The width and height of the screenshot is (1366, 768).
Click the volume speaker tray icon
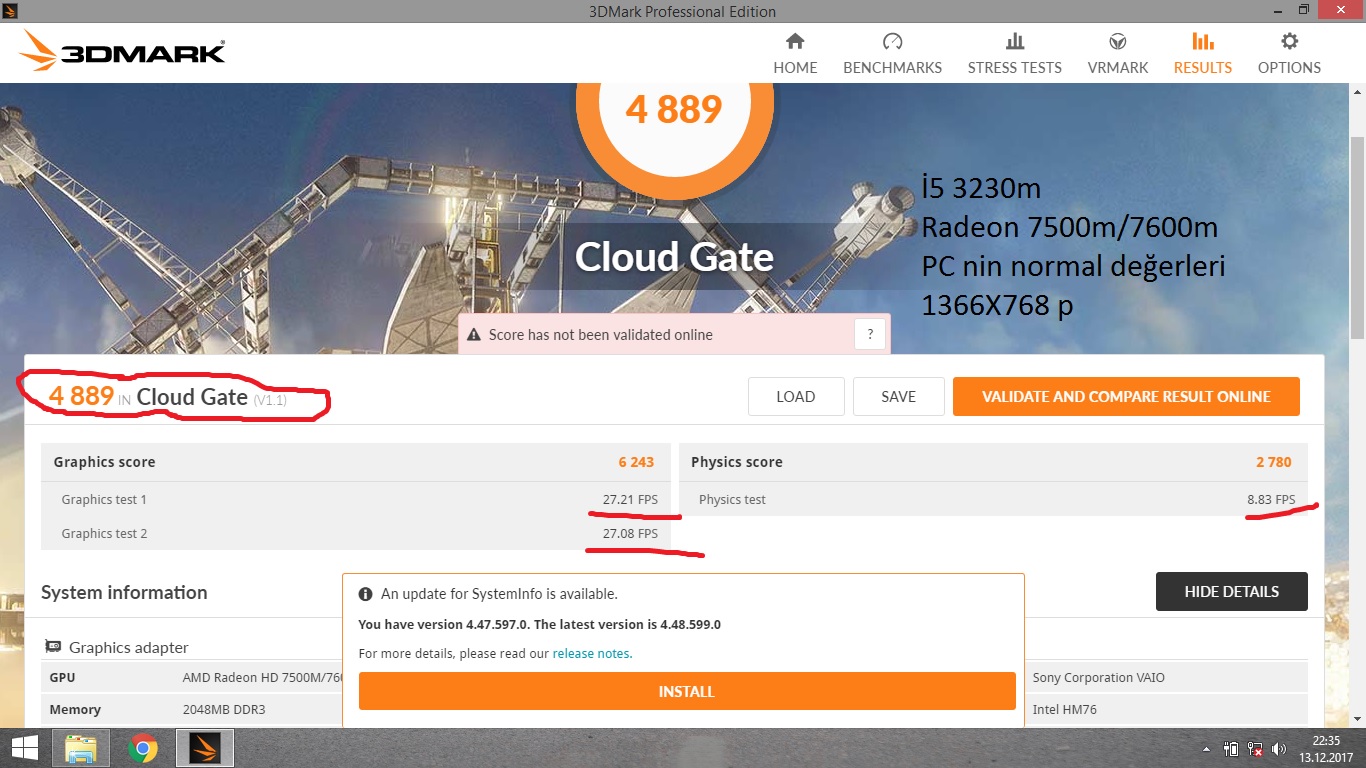tap(1279, 748)
